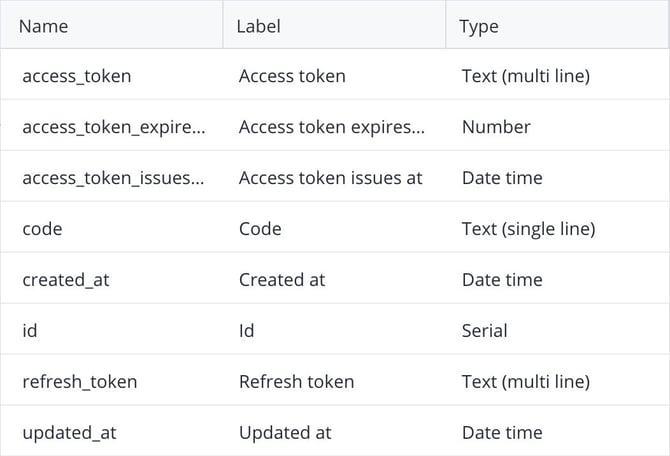
Task: Click the 'Access token issues at' label
Action: tap(330, 178)
